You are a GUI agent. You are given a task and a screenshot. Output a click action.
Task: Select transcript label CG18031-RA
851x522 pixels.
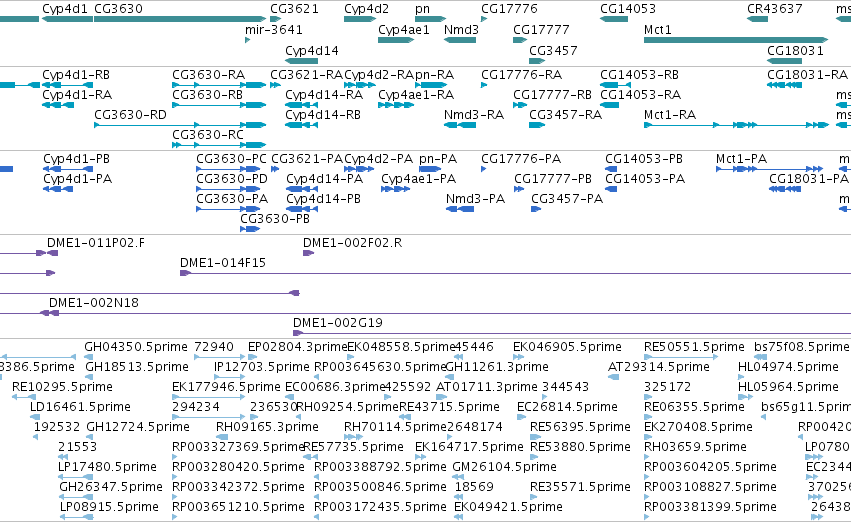808,75
